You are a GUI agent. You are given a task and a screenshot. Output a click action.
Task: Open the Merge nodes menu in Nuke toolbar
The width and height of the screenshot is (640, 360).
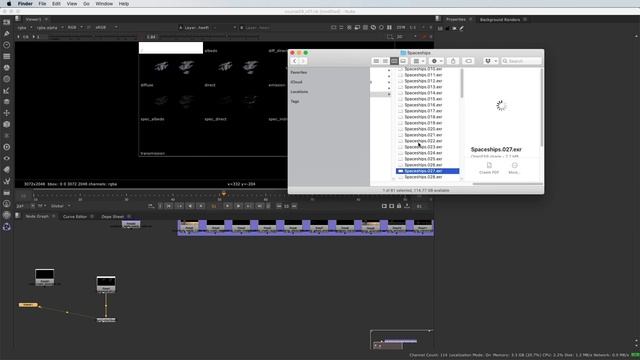pyautogui.click(x=7, y=102)
